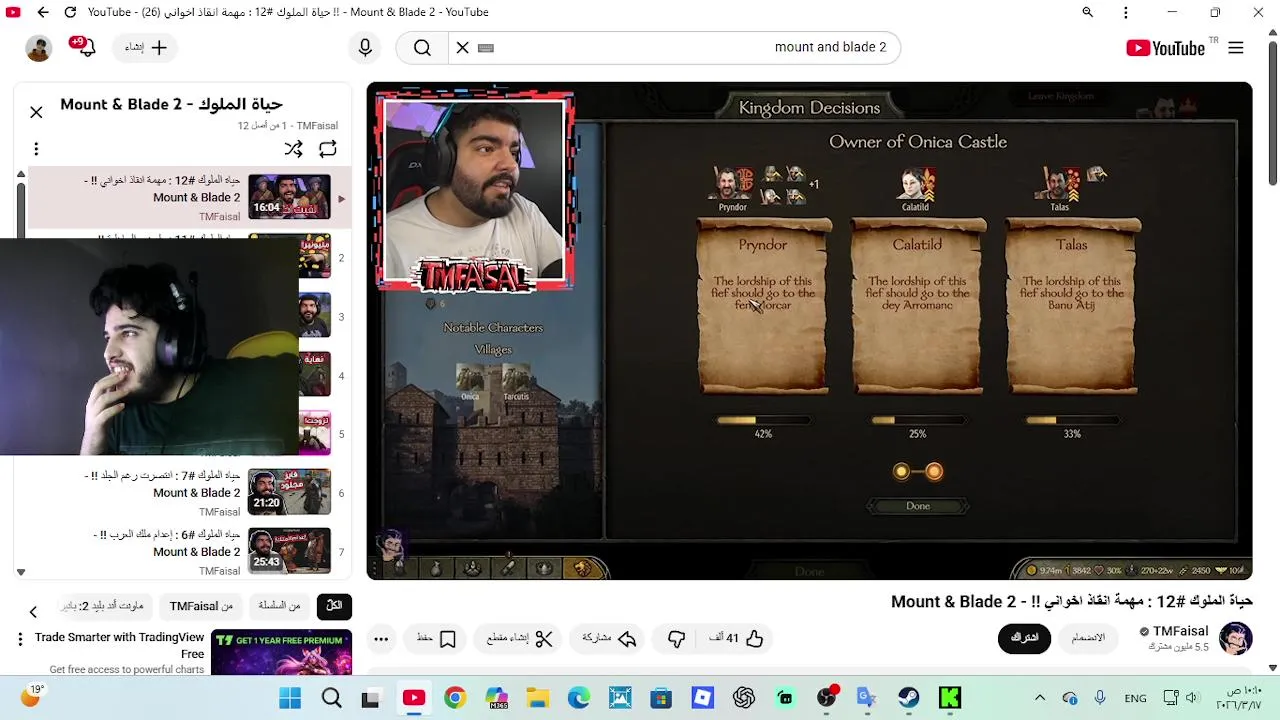Select the 'الكل' filter chip
The height and width of the screenshot is (720, 1280).
pos(334,606)
